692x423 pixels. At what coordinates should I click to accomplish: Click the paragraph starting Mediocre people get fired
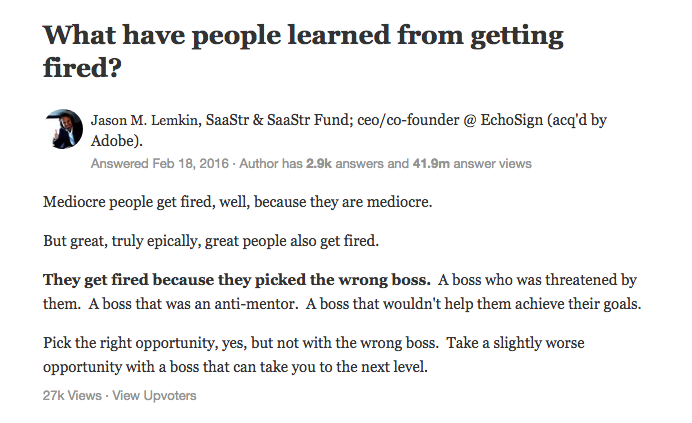[237, 202]
